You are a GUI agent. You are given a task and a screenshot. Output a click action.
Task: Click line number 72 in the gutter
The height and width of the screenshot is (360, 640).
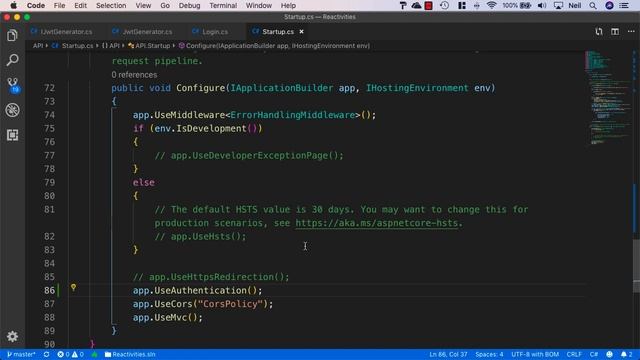click(x=49, y=88)
